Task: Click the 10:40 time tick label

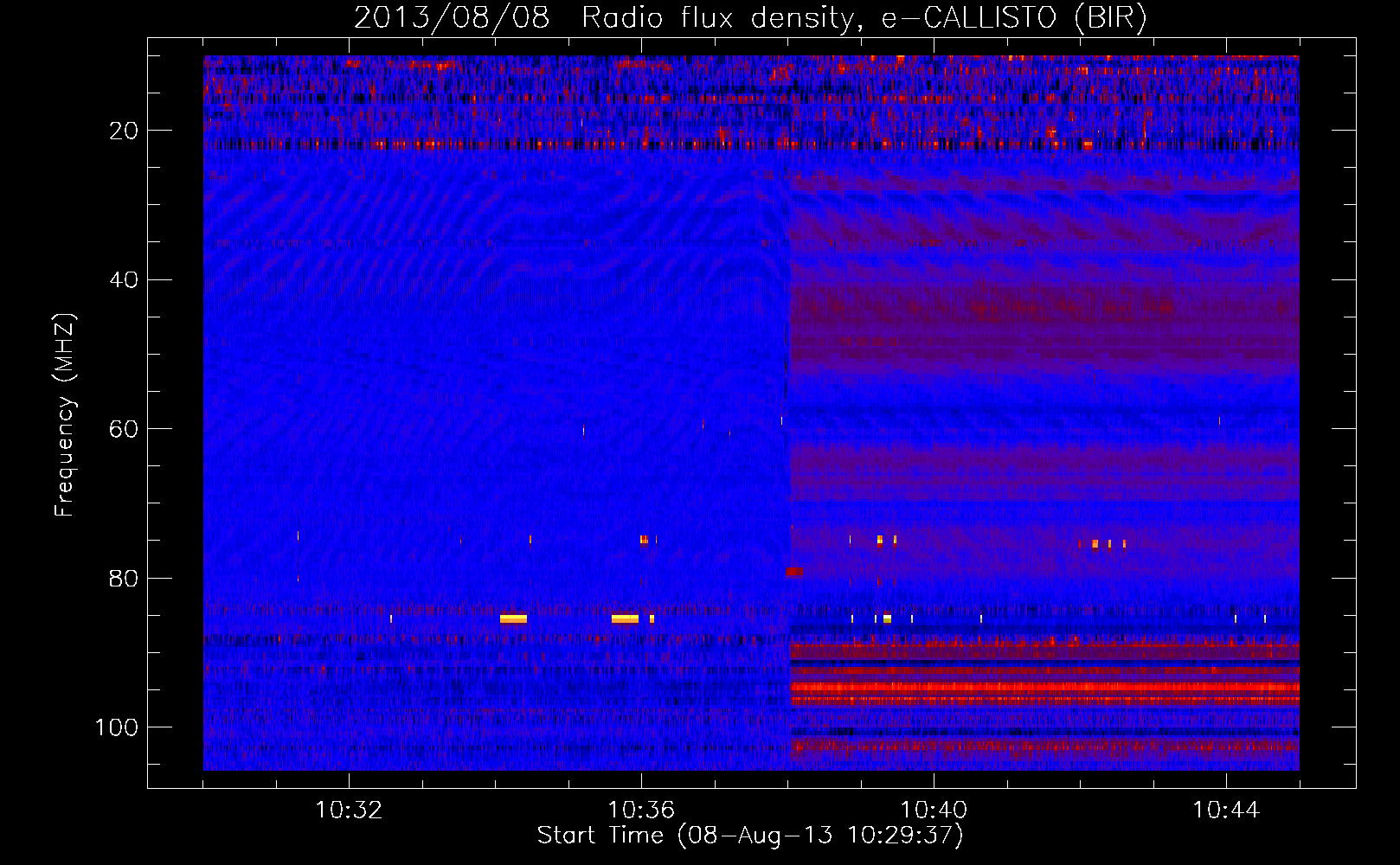Action: coord(934,811)
